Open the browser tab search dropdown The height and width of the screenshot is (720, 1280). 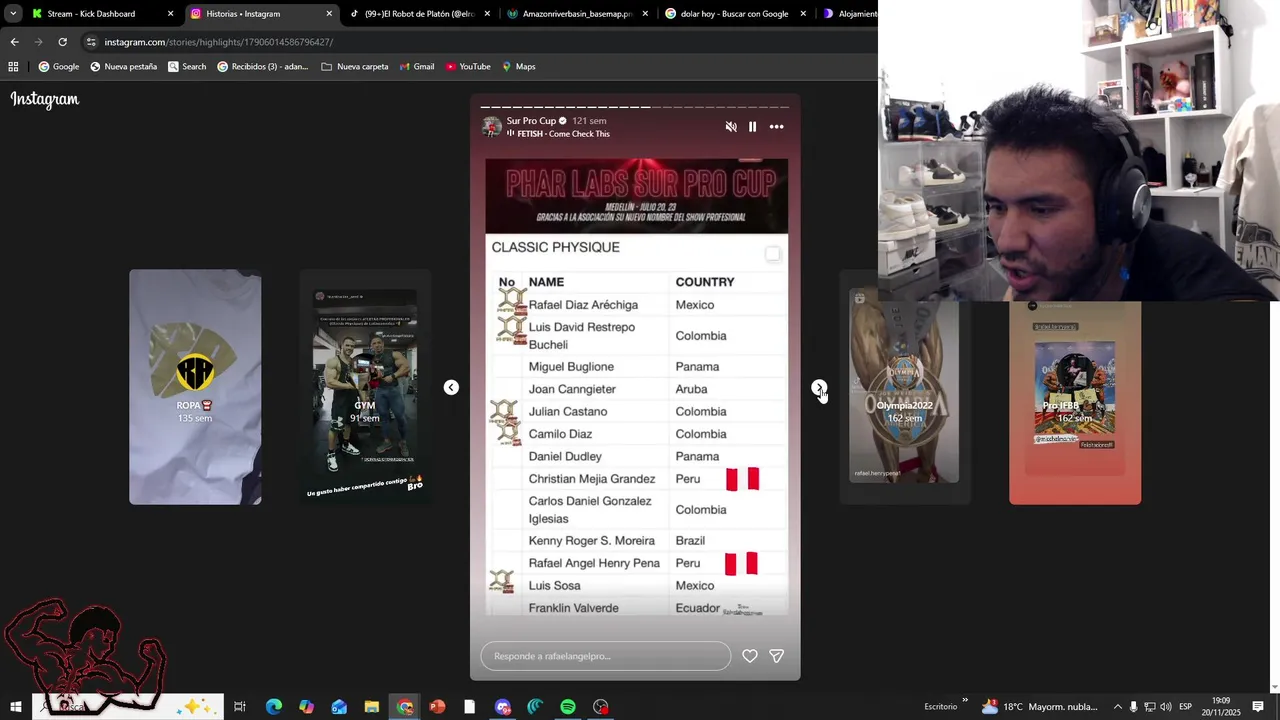(13, 14)
